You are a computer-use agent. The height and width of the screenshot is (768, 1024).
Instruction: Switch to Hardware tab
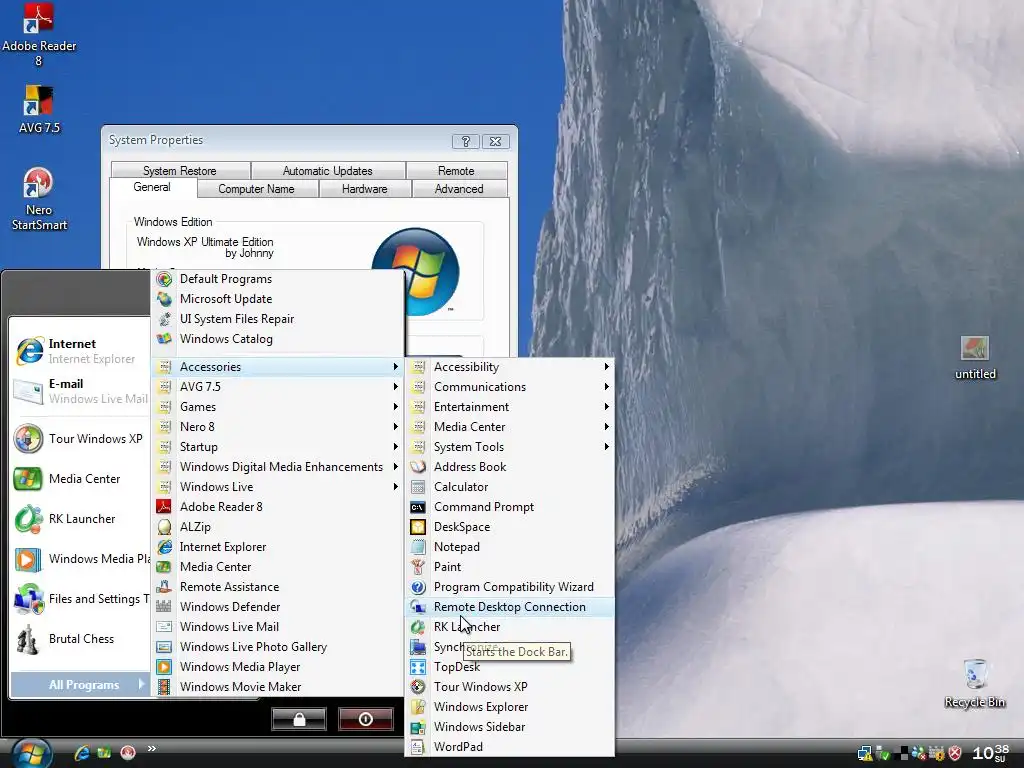click(364, 189)
